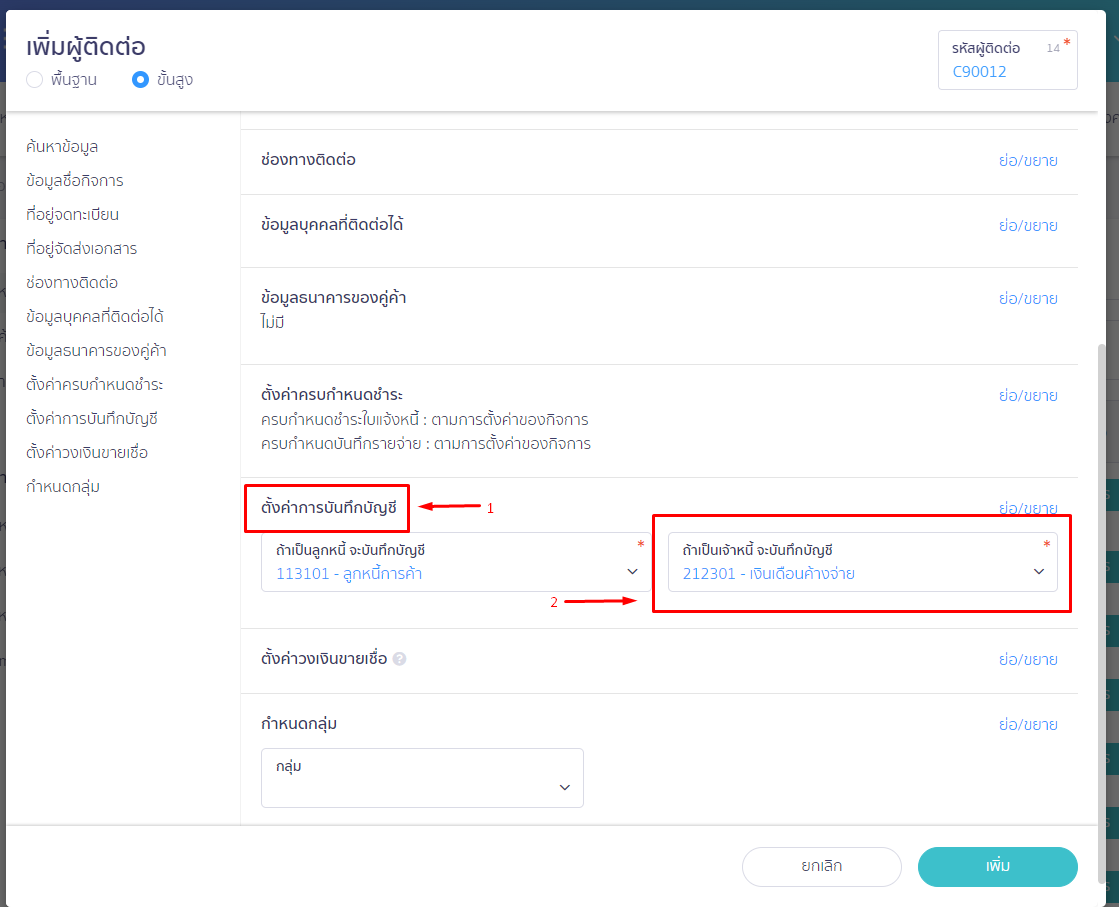This screenshot has width=1119, height=907.
Task: Jump to ที่อยู่จัดส่งเอกสาร section
Action: tap(82, 249)
